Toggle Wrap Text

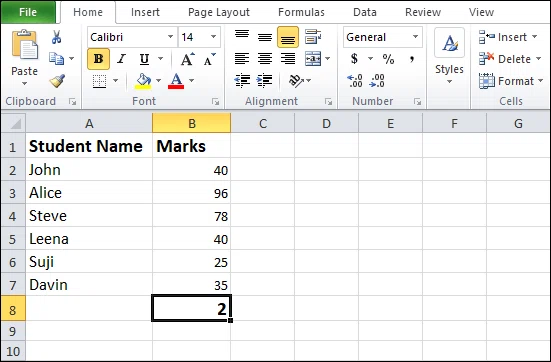point(313,37)
